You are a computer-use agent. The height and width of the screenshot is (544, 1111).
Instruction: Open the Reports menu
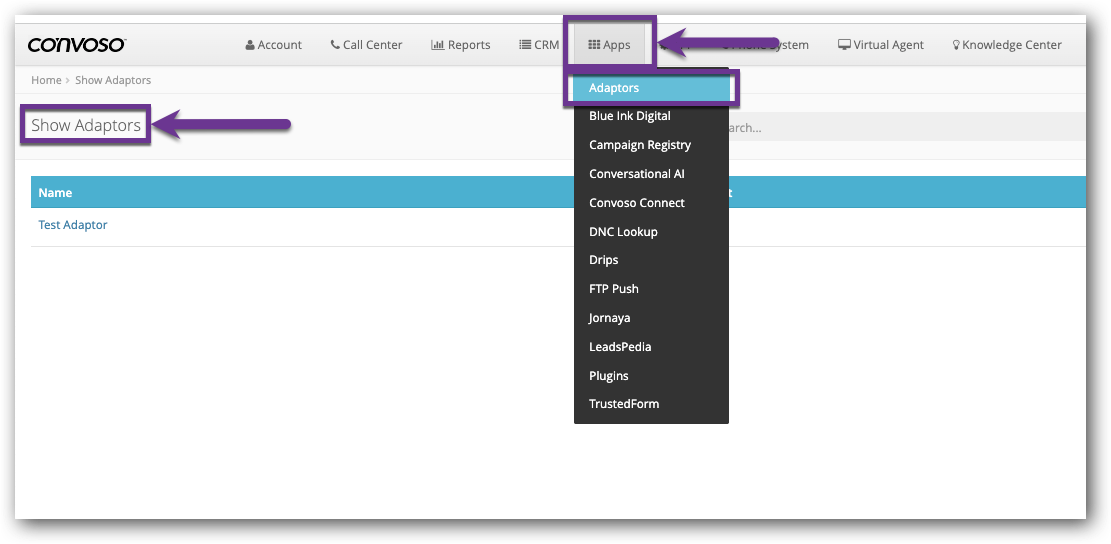coord(461,45)
